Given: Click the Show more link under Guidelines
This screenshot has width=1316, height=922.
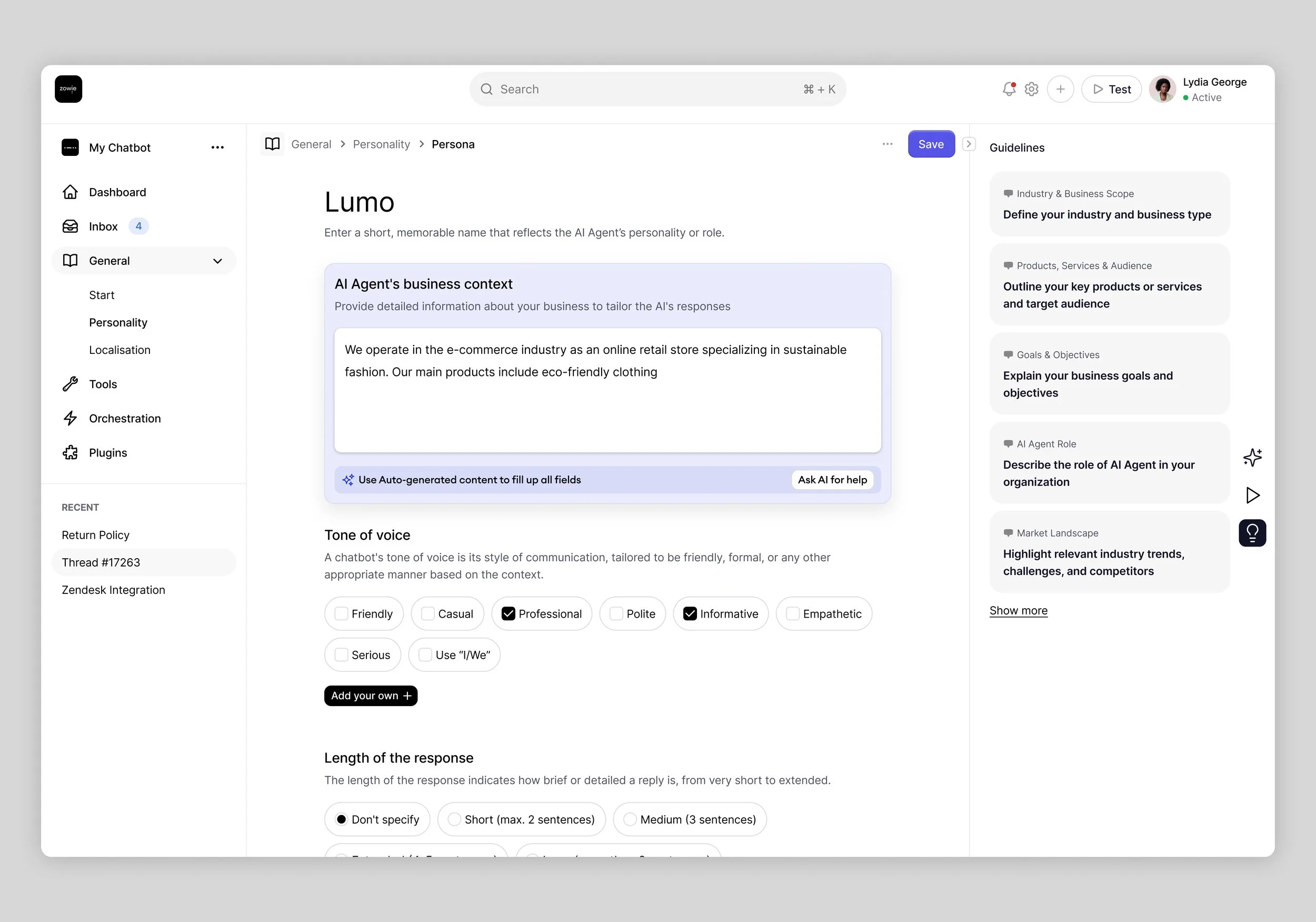Looking at the screenshot, I should (x=1018, y=611).
